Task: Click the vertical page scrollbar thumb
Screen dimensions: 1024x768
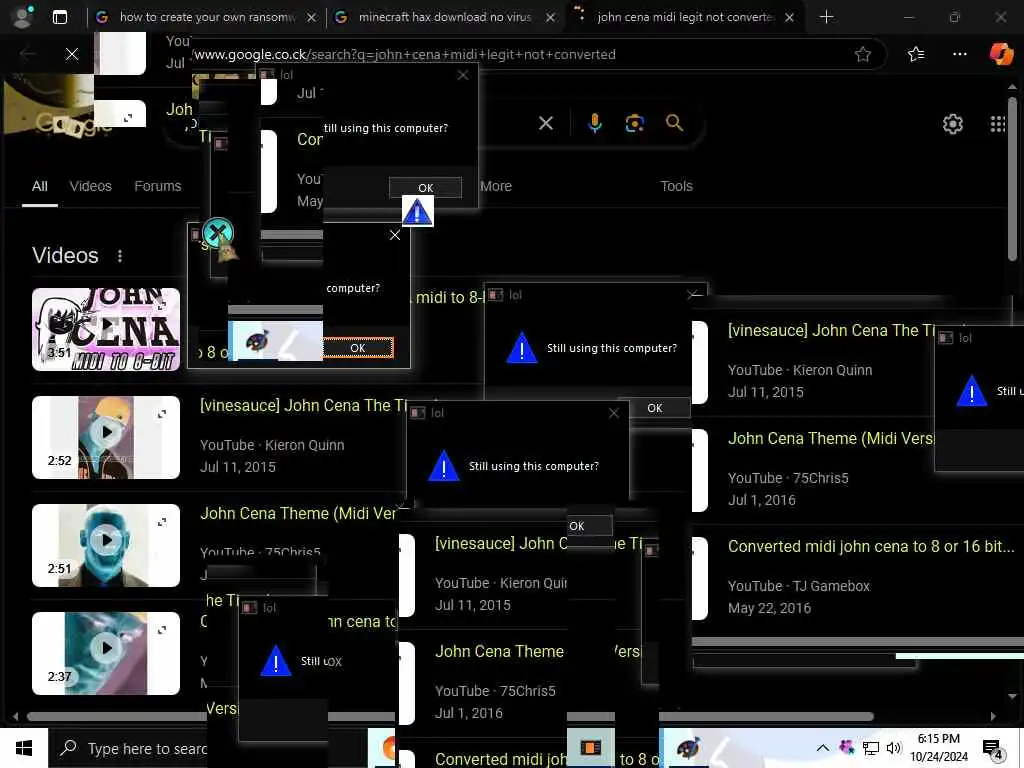Action: click(1012, 179)
